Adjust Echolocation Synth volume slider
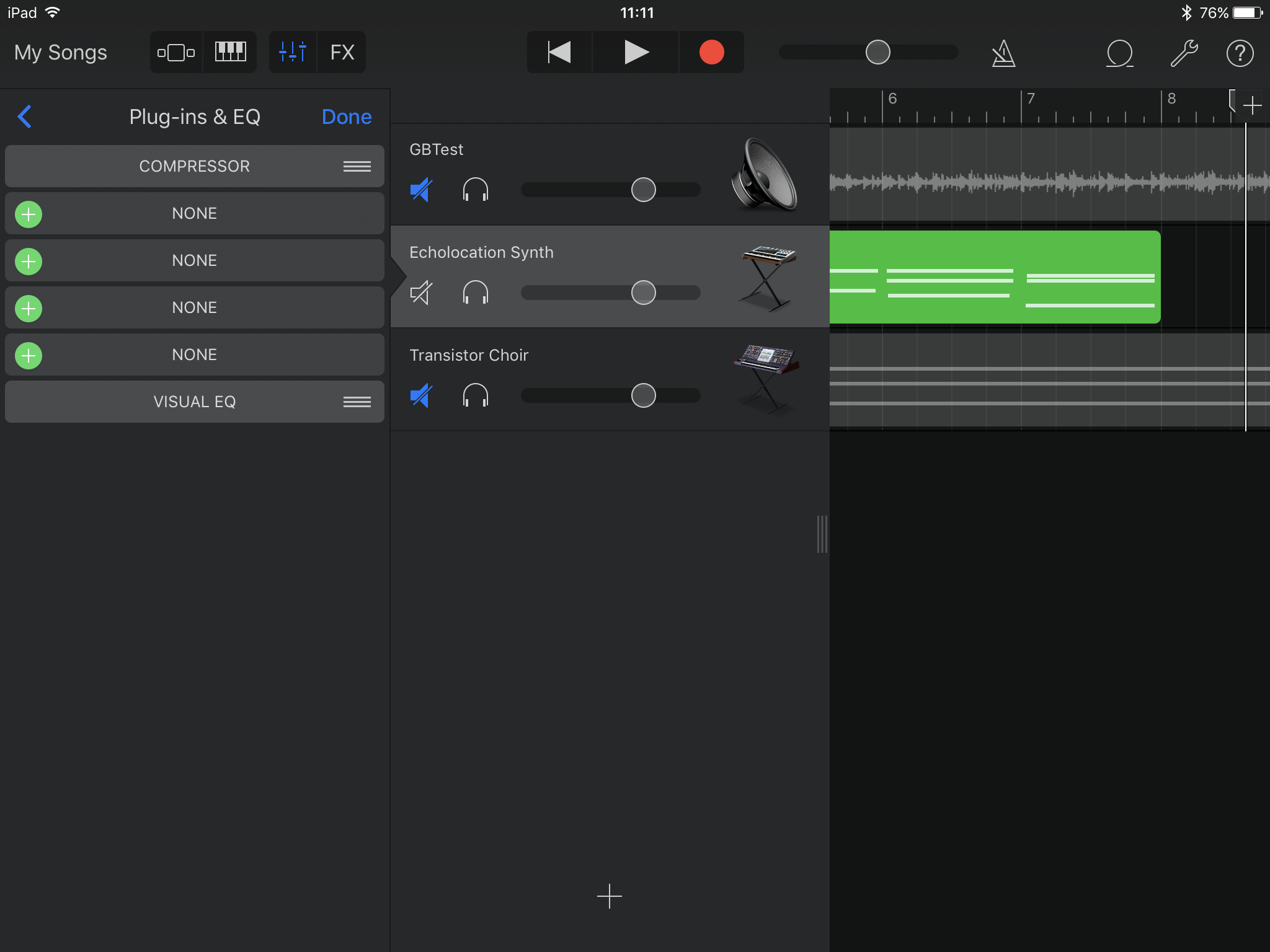1270x952 pixels. point(643,293)
